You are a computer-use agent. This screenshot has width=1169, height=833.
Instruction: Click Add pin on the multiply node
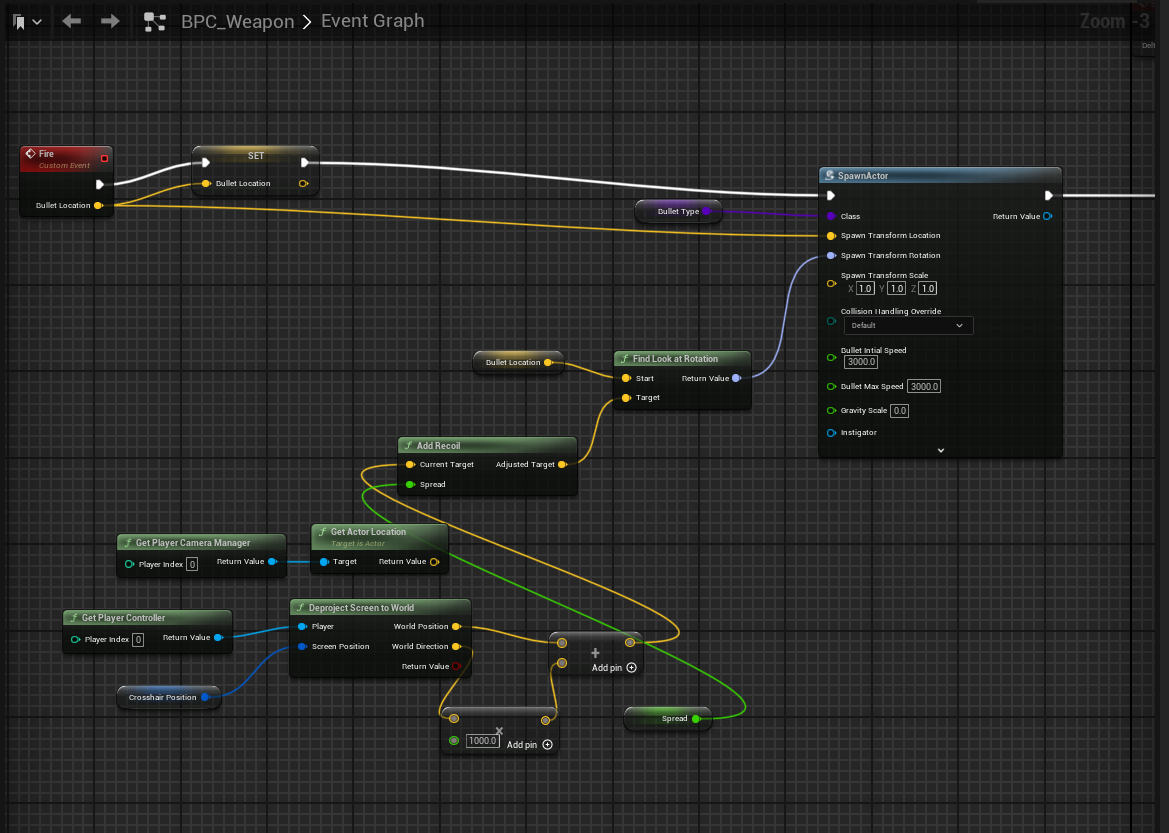click(x=529, y=744)
